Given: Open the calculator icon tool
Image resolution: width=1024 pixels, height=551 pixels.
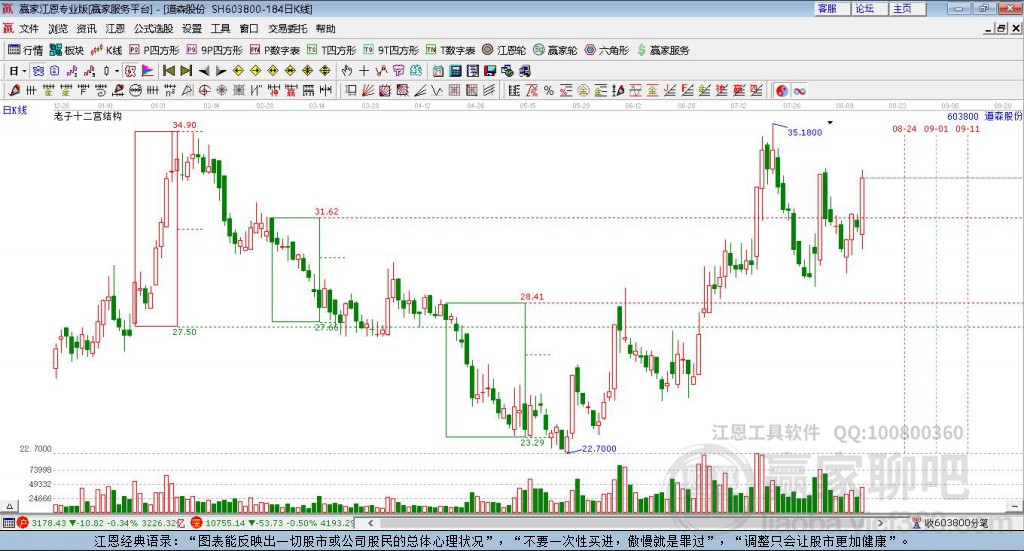Looking at the screenshot, I should click(455, 71).
